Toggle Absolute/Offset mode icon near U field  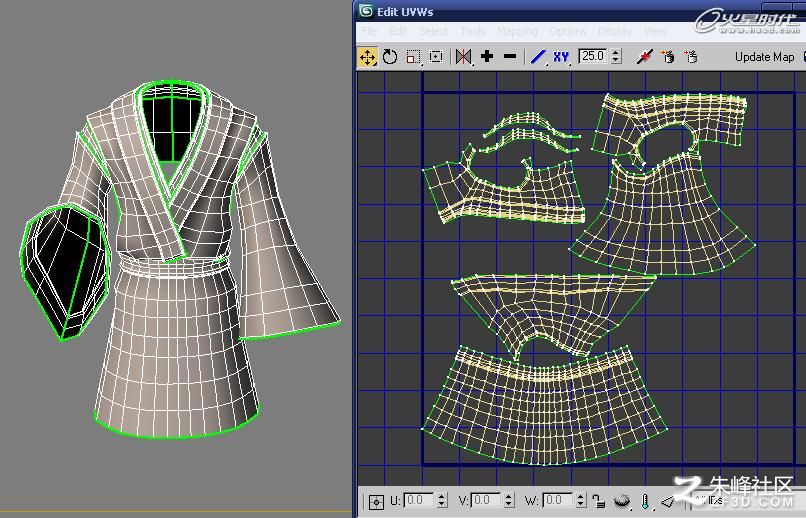[x=376, y=501]
